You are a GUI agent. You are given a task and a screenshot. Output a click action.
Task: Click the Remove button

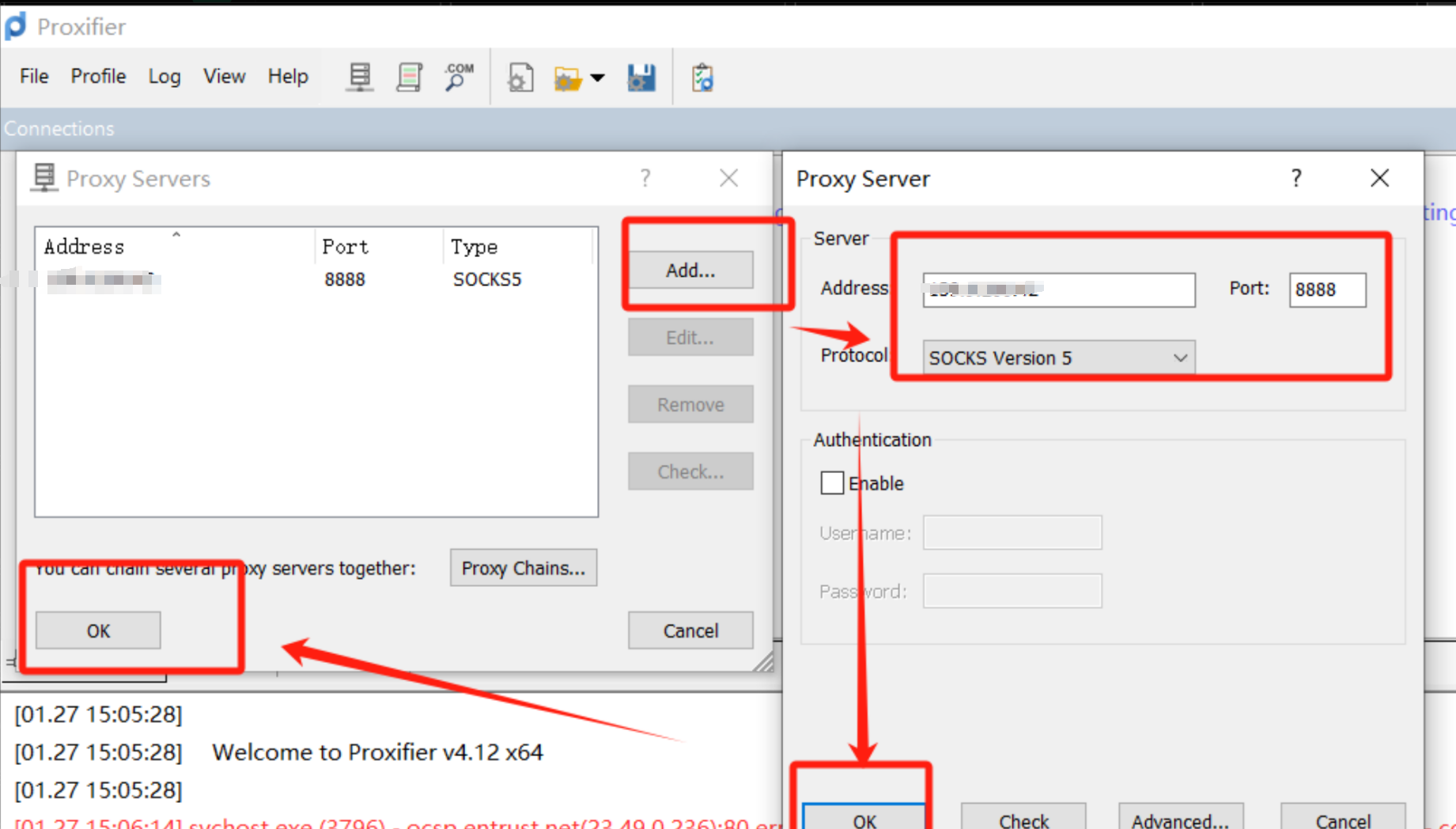[690, 405]
